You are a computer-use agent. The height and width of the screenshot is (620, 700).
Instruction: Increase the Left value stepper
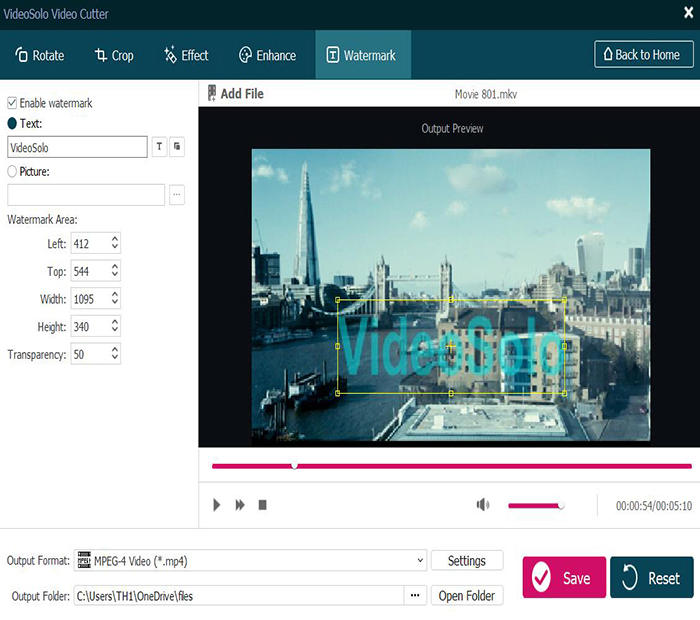(x=115, y=239)
